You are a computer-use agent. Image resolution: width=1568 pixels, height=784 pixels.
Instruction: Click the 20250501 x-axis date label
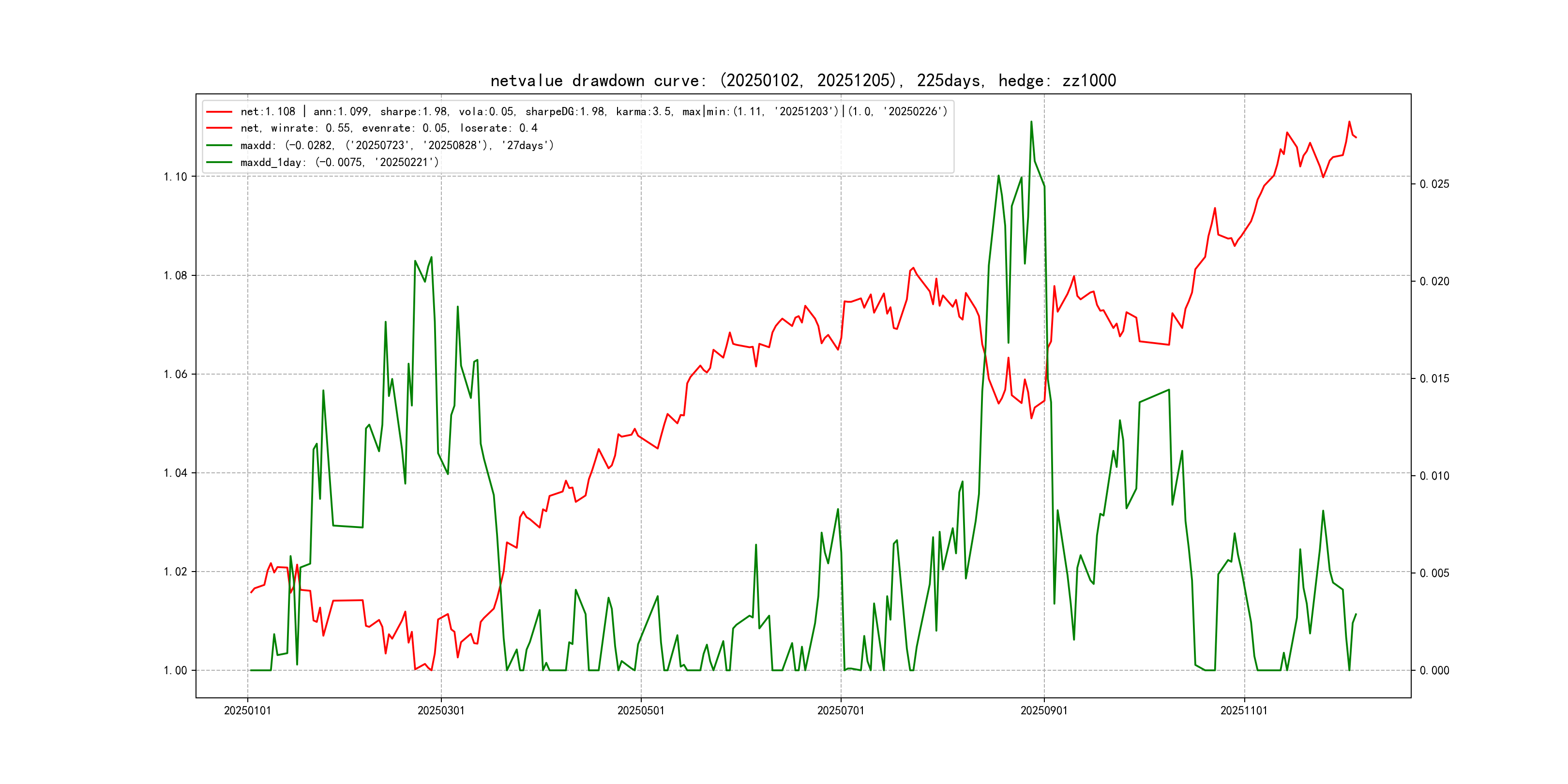(x=640, y=710)
